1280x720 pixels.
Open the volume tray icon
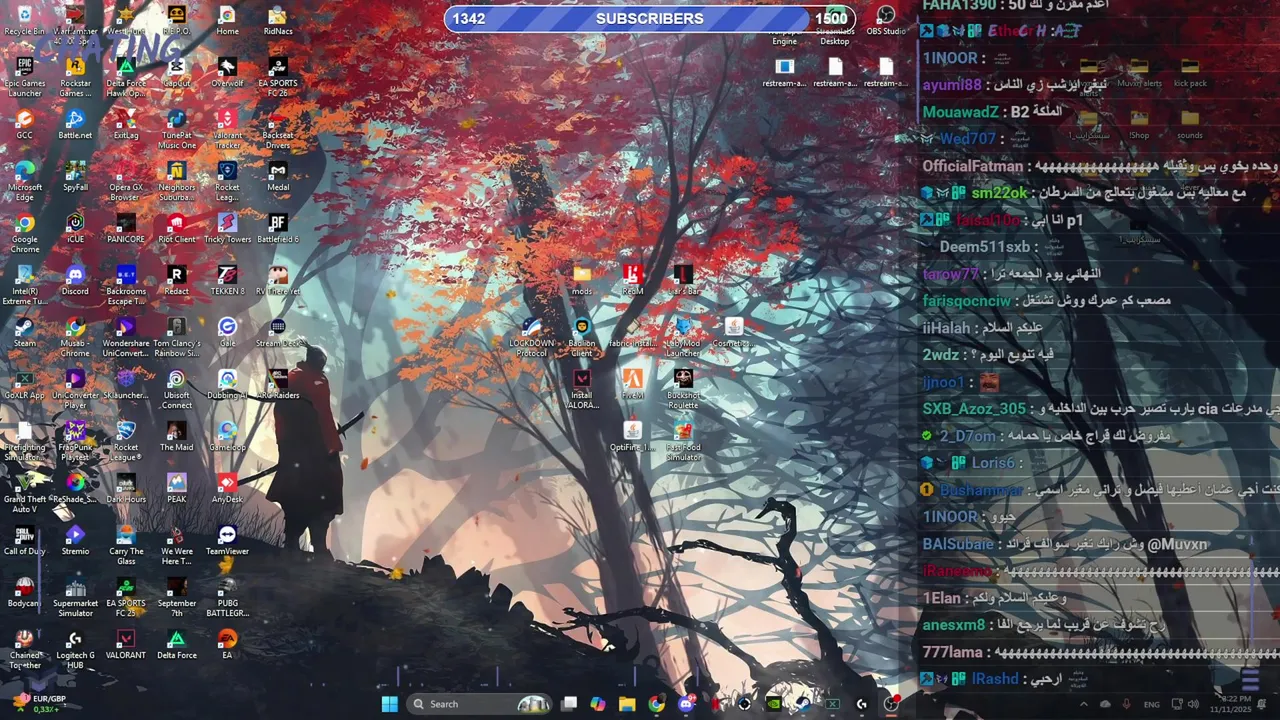pyautogui.click(x=1193, y=704)
